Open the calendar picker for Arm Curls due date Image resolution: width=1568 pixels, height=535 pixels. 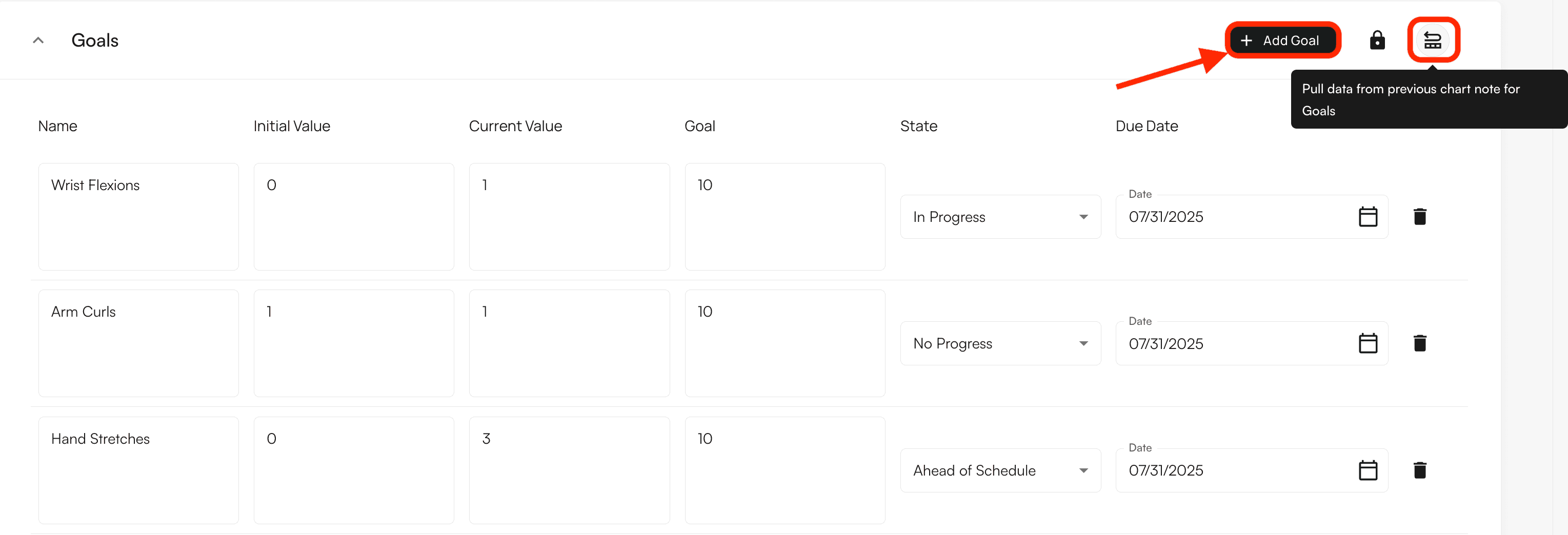point(1369,343)
